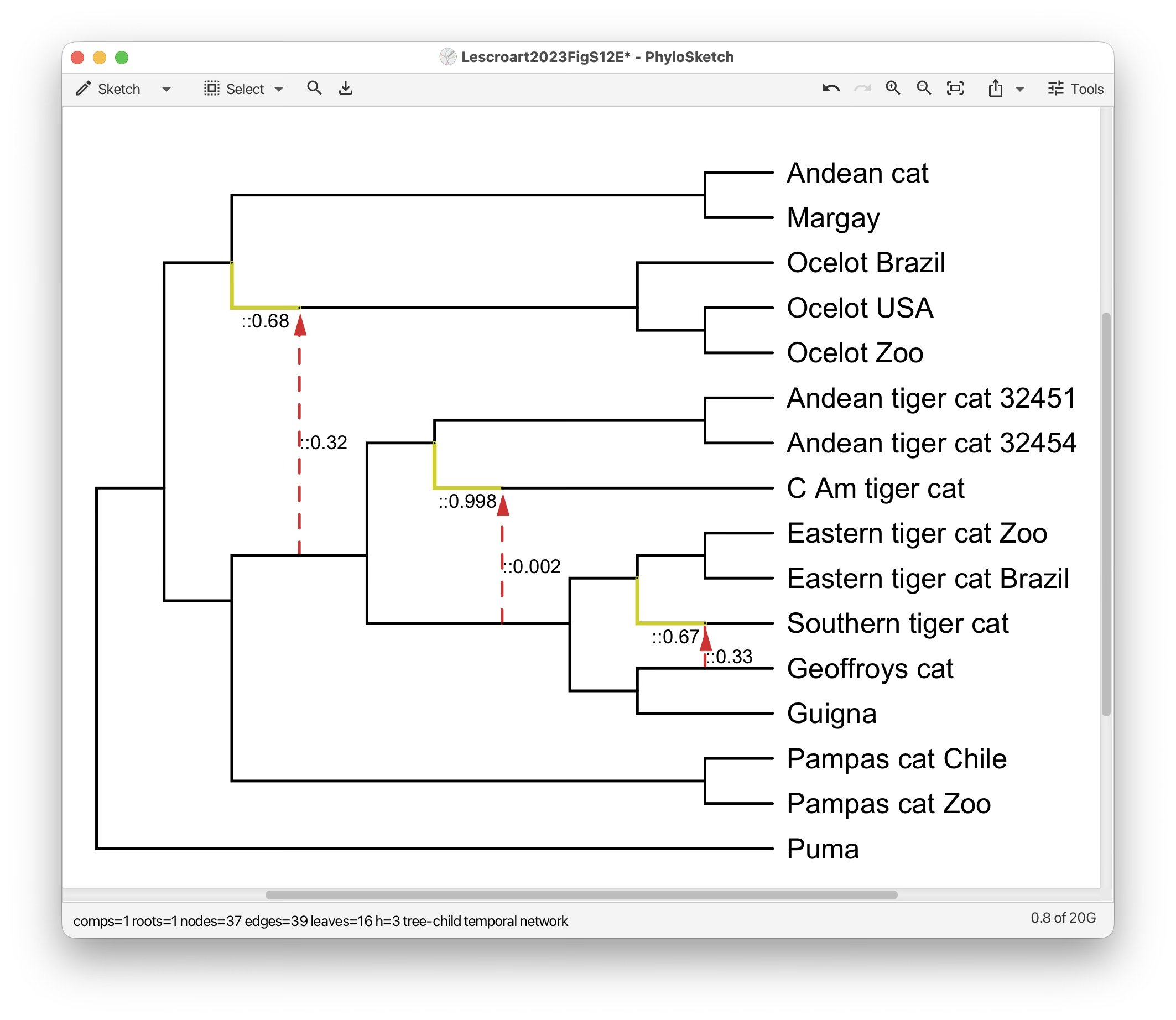Undo the last action
The height and width of the screenshot is (1020, 1176).
pyautogui.click(x=831, y=88)
